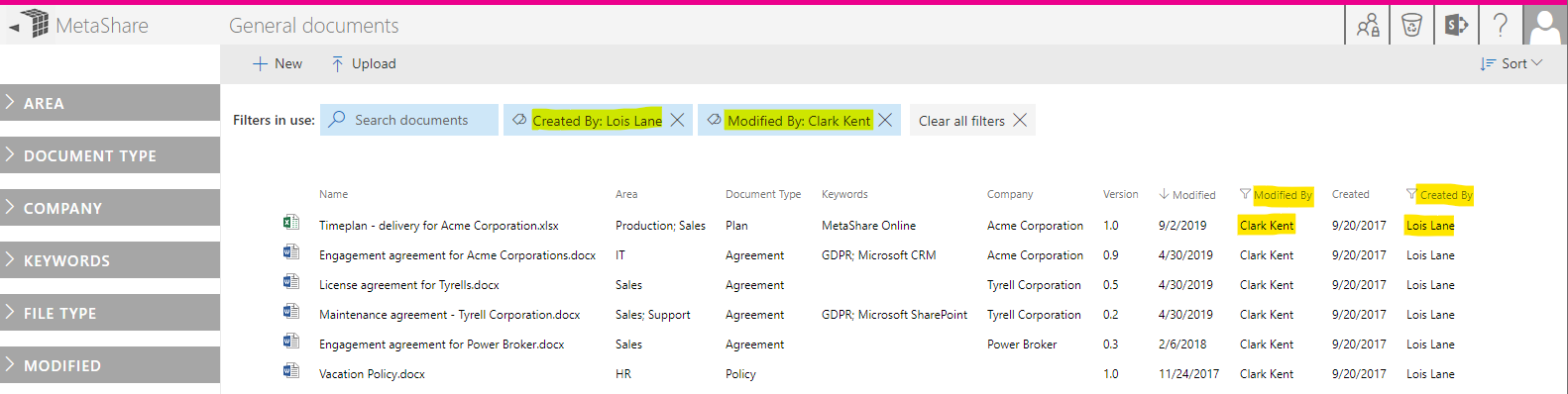The height and width of the screenshot is (394, 1568).
Task: Click the GDPR; Microsoft SharePoint keyword cell
Action: (x=894, y=315)
